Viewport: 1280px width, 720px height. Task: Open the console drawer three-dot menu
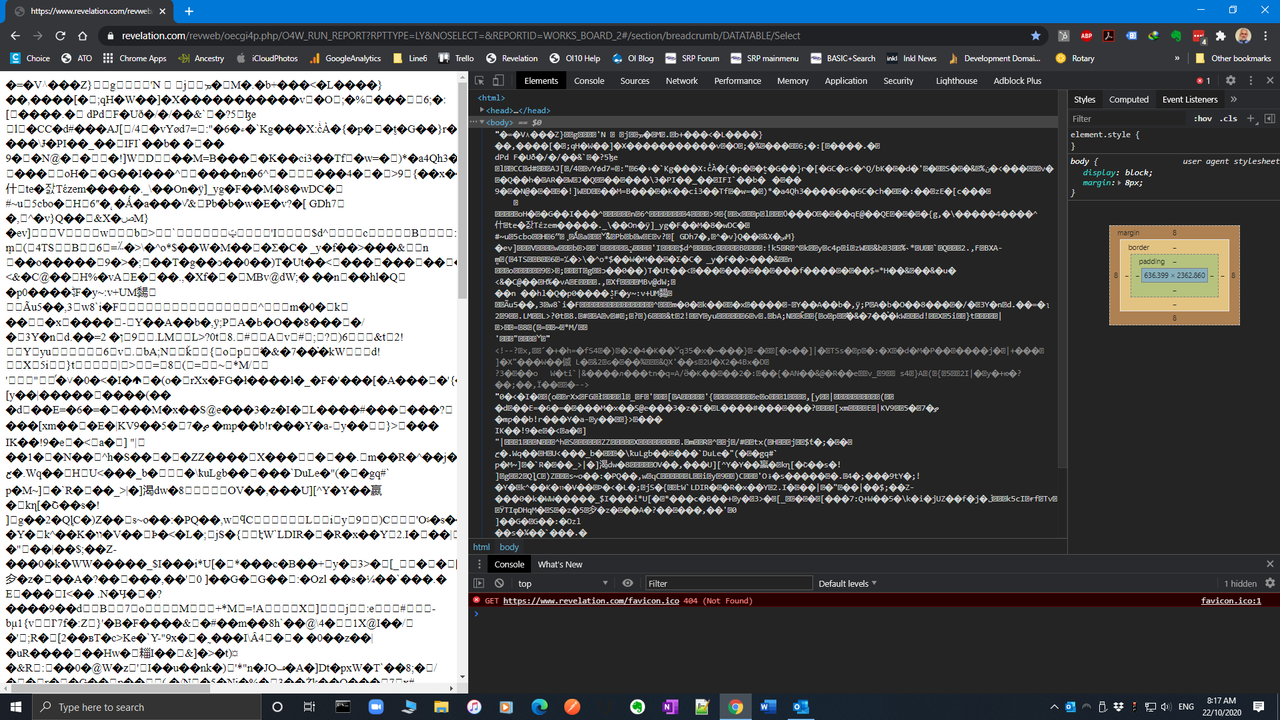(478, 564)
